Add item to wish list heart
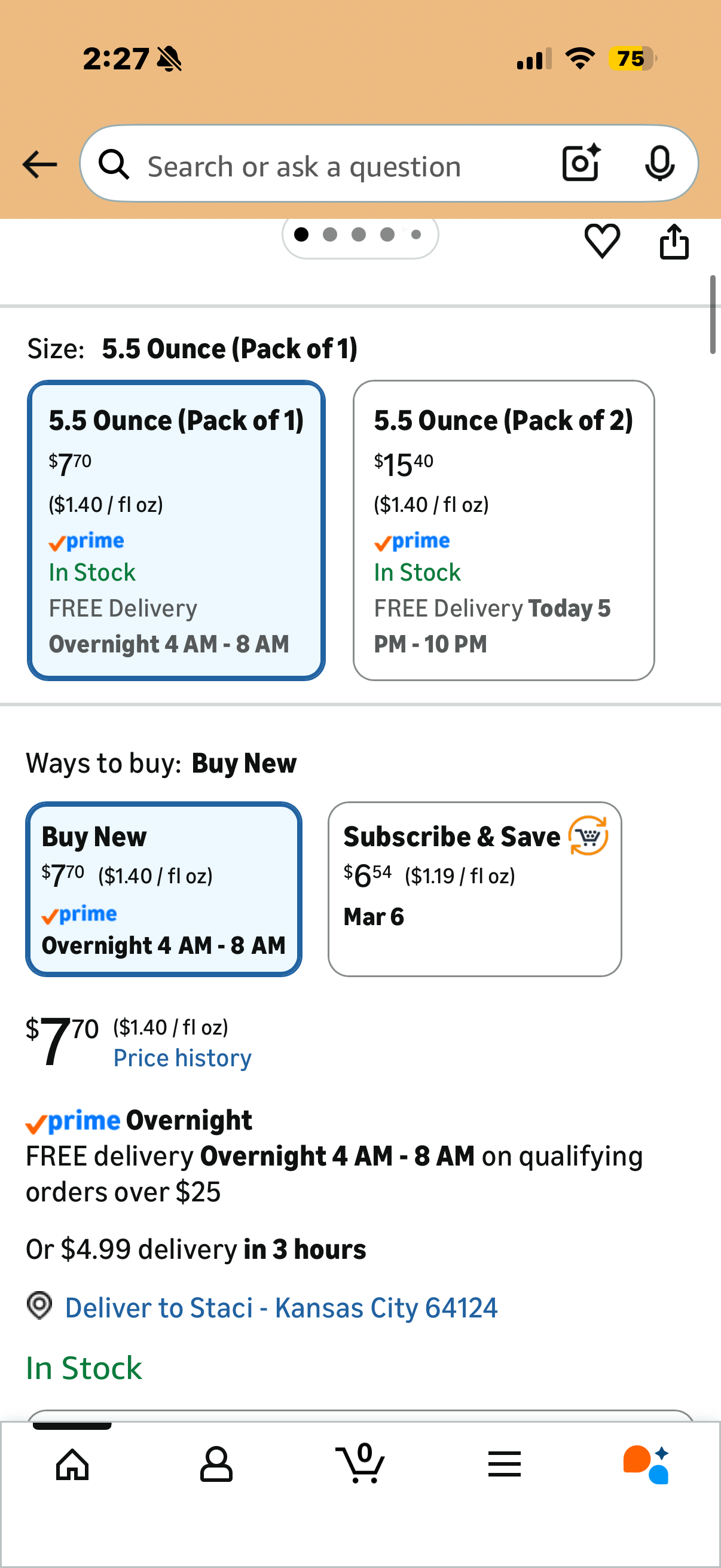 click(602, 241)
